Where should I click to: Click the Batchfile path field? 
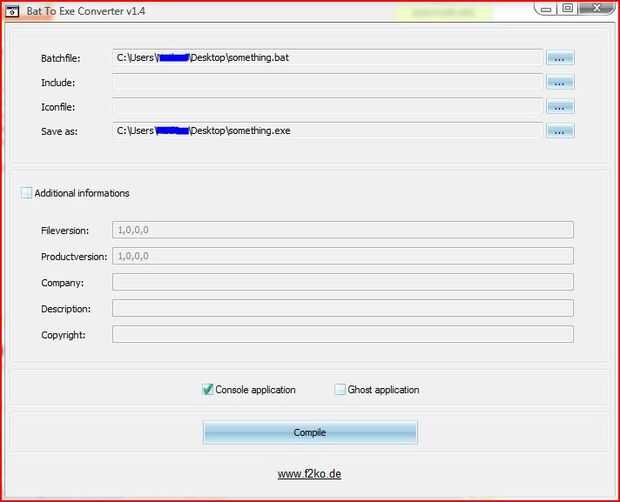[327, 58]
